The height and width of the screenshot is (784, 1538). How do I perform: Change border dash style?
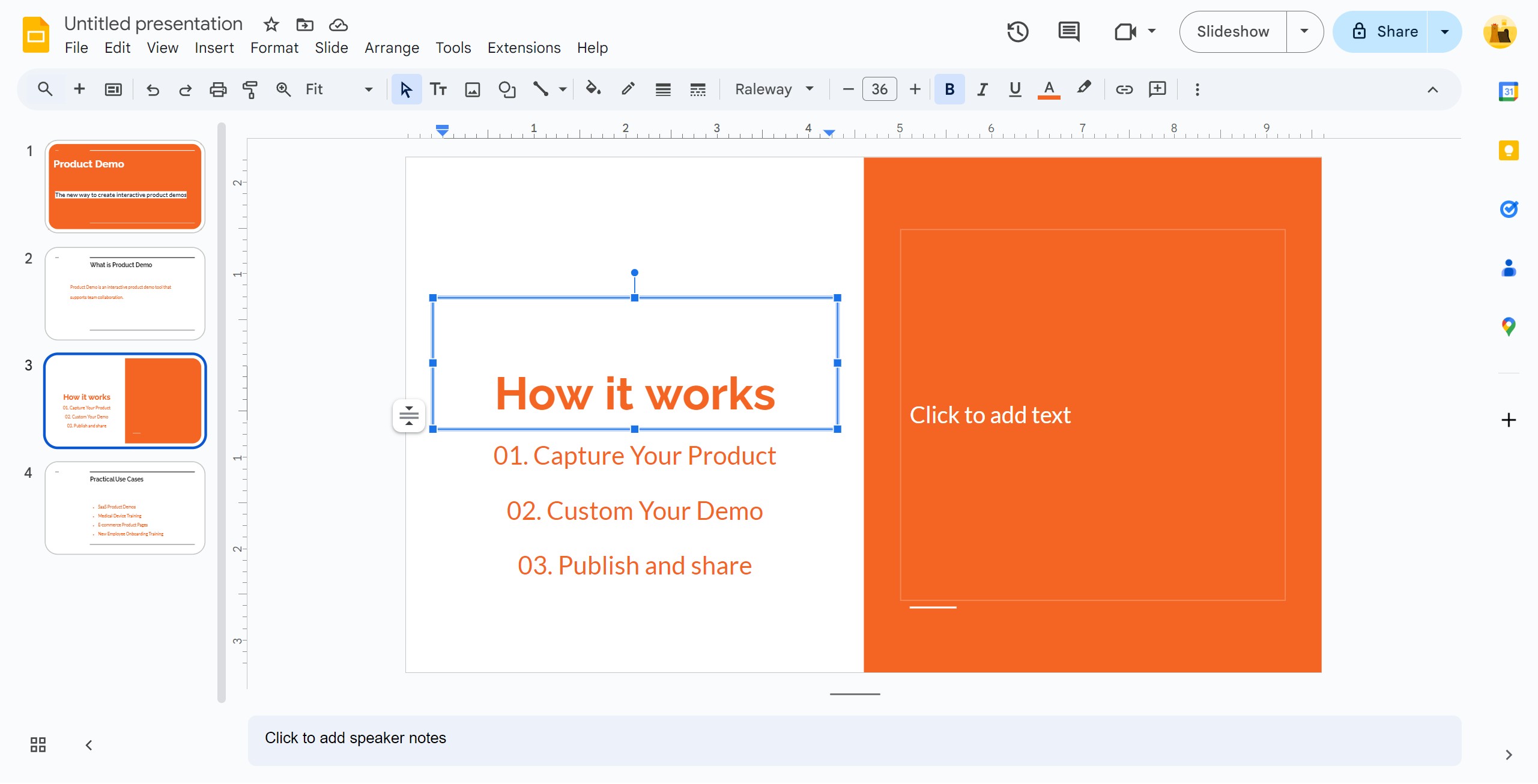(x=698, y=89)
